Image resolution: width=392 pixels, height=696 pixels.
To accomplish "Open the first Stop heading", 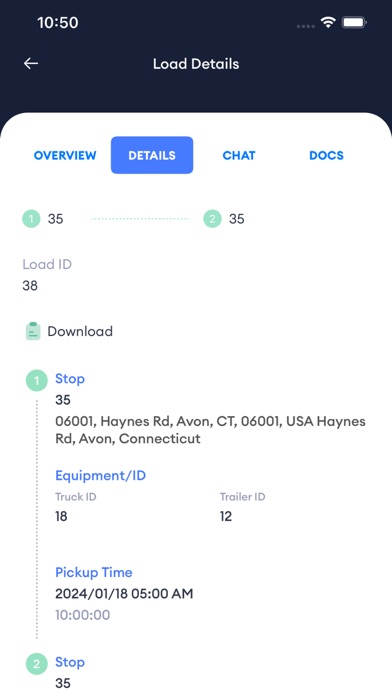I will pyautogui.click(x=70, y=379).
